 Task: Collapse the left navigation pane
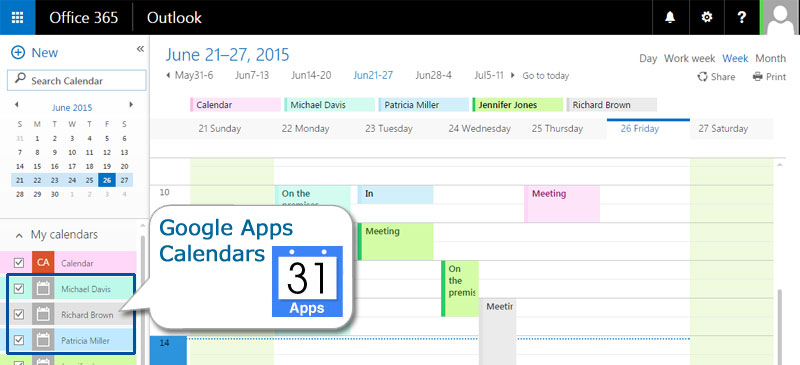[x=140, y=49]
